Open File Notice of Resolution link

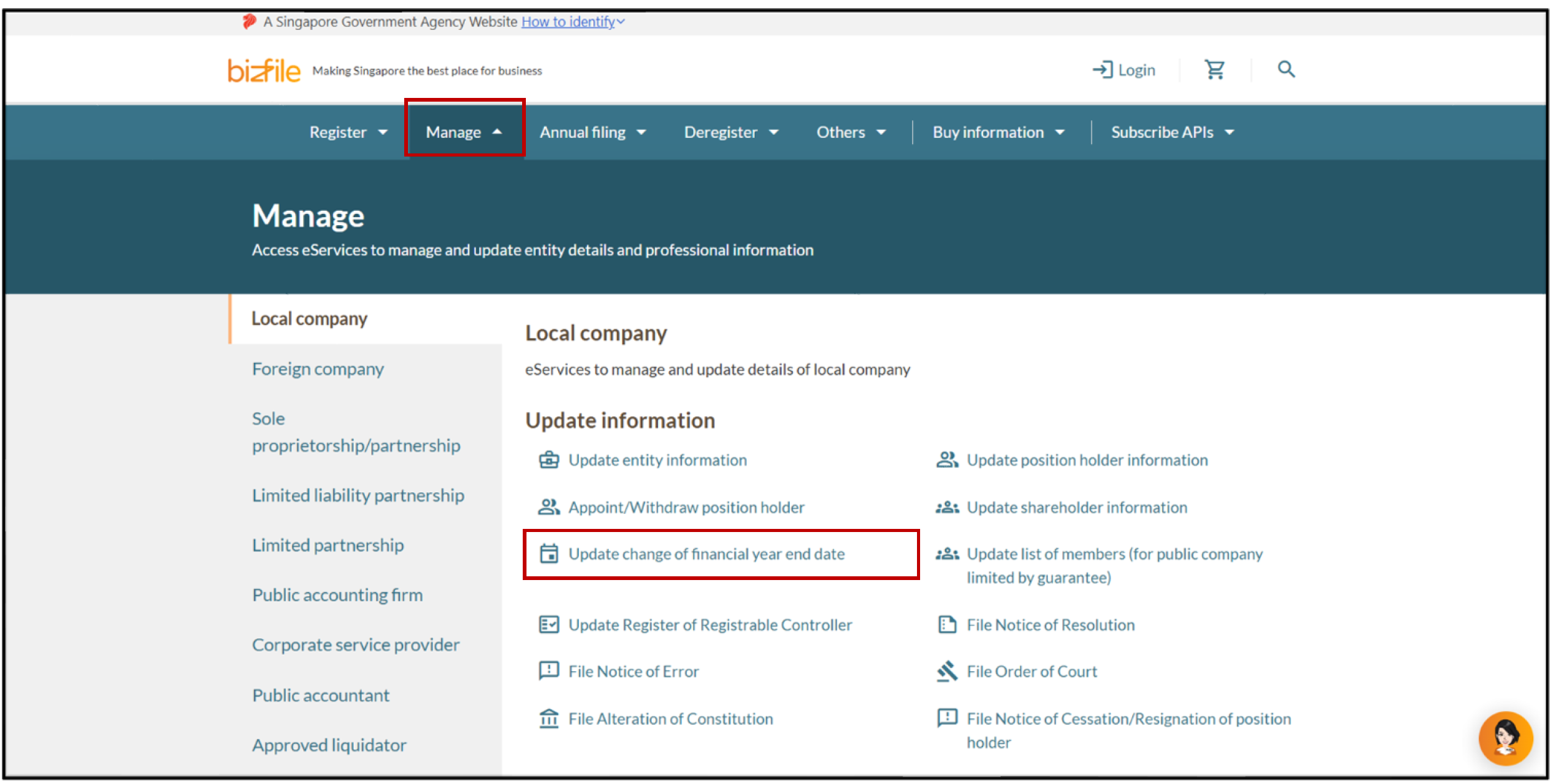[x=1050, y=625]
